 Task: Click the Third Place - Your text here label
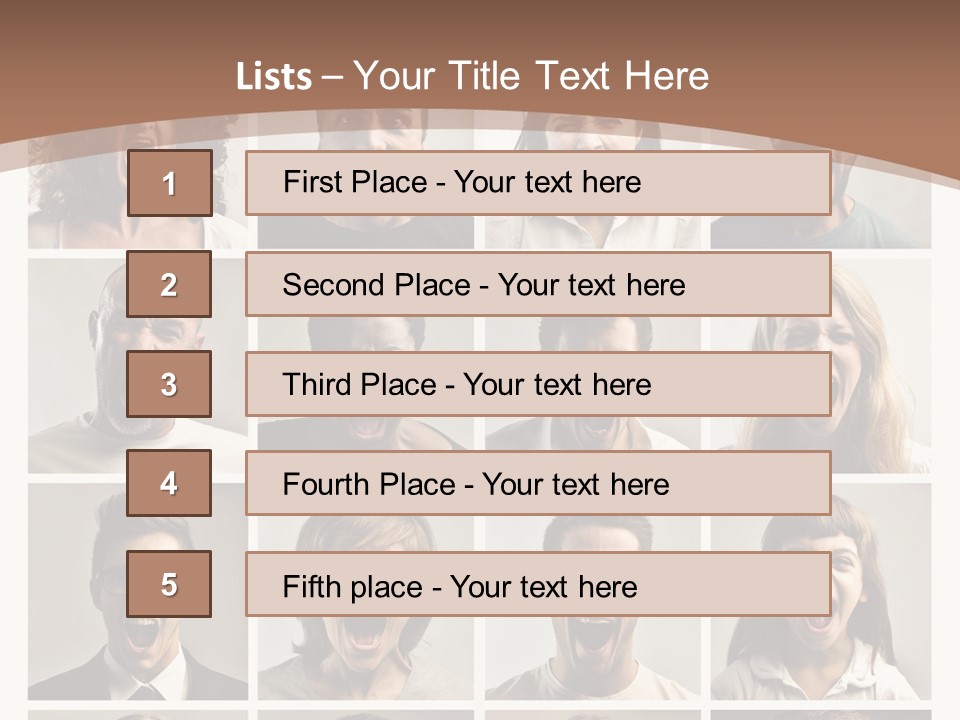[x=467, y=384]
